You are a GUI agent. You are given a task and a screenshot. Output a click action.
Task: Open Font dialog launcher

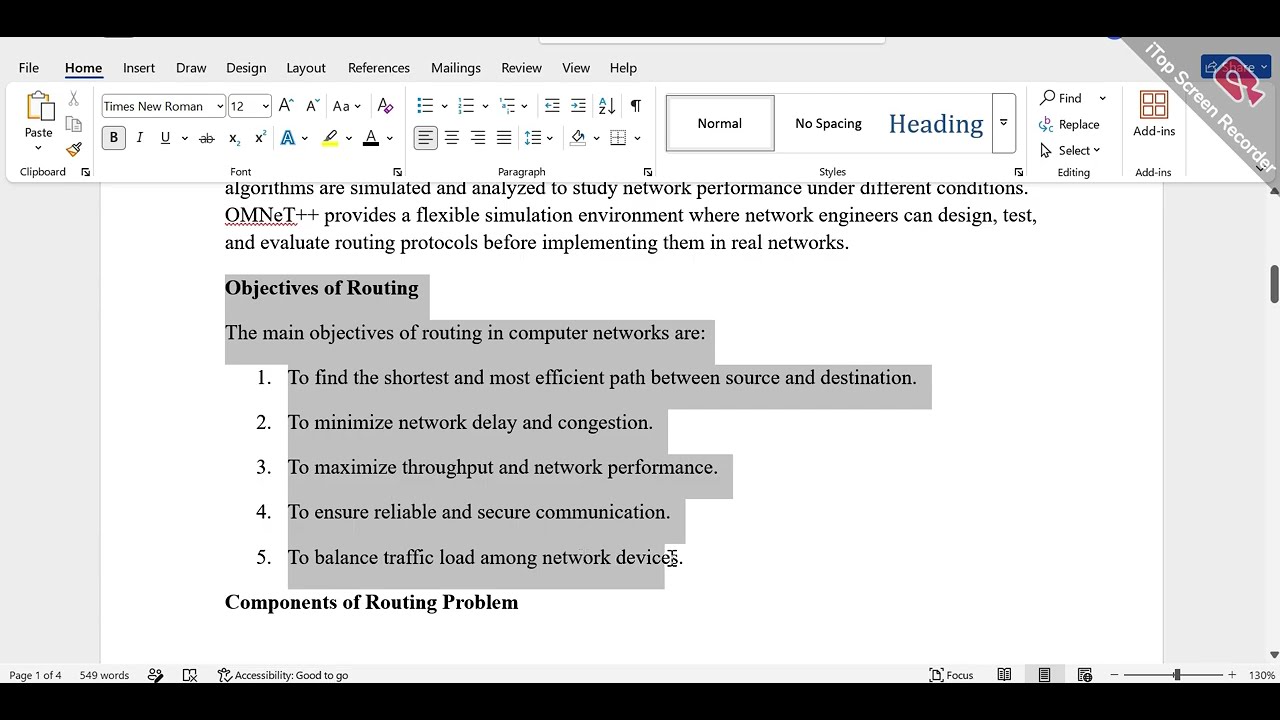click(x=397, y=172)
